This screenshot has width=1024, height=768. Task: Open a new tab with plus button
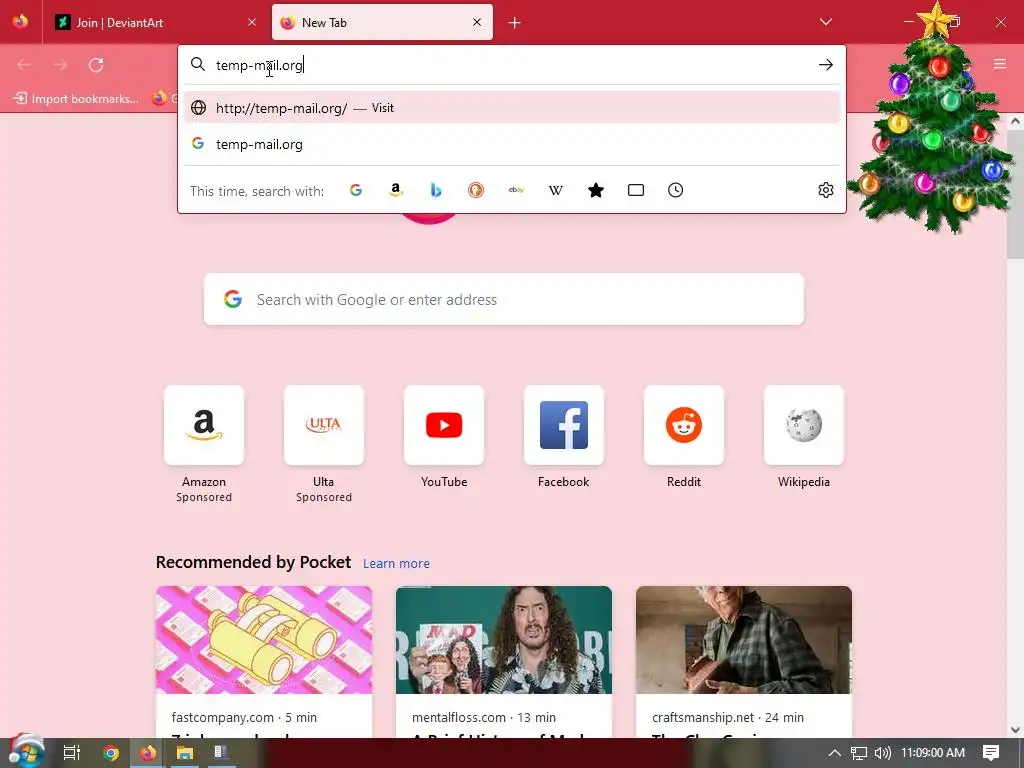tap(514, 23)
